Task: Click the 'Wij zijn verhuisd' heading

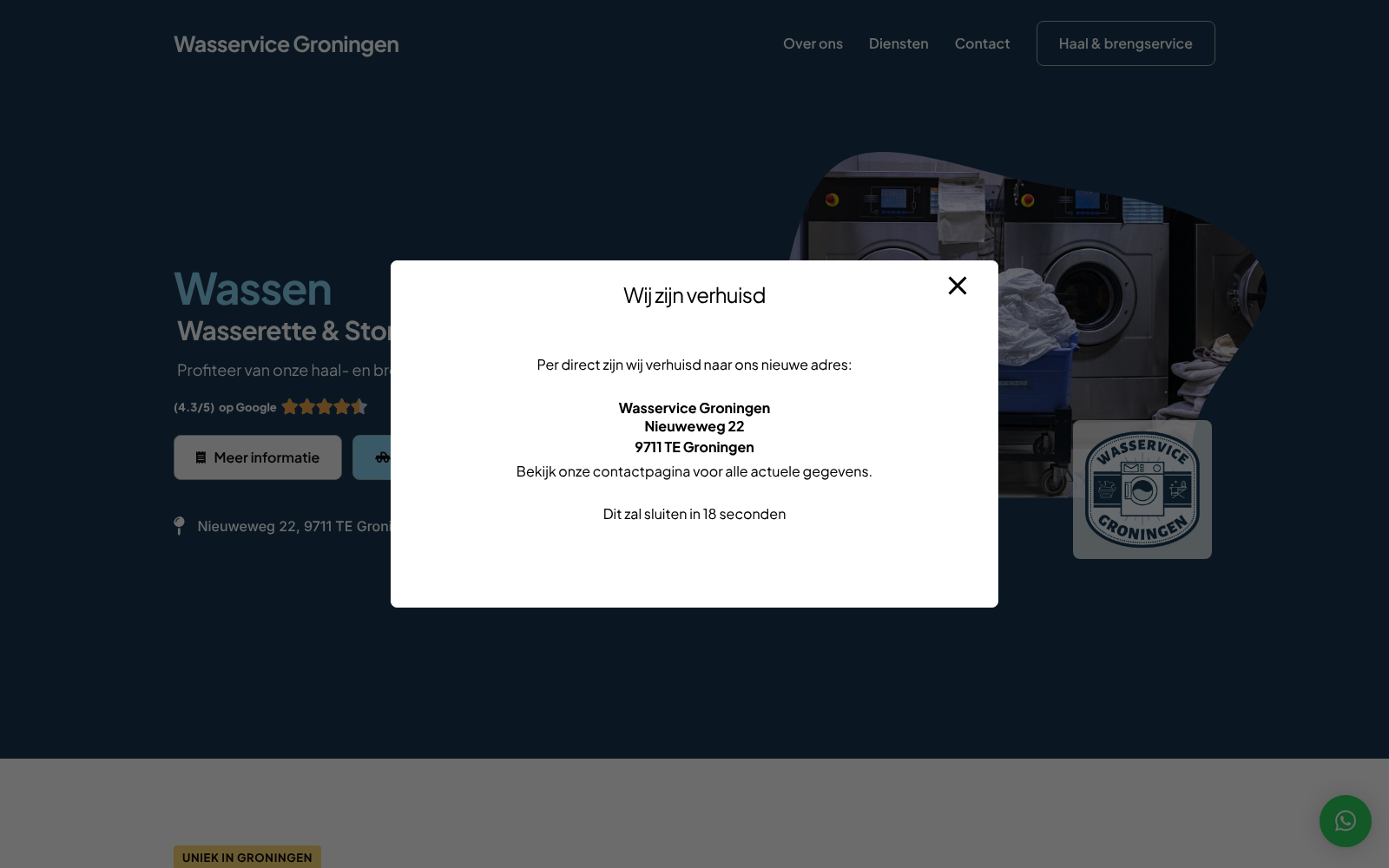Action: (694, 295)
